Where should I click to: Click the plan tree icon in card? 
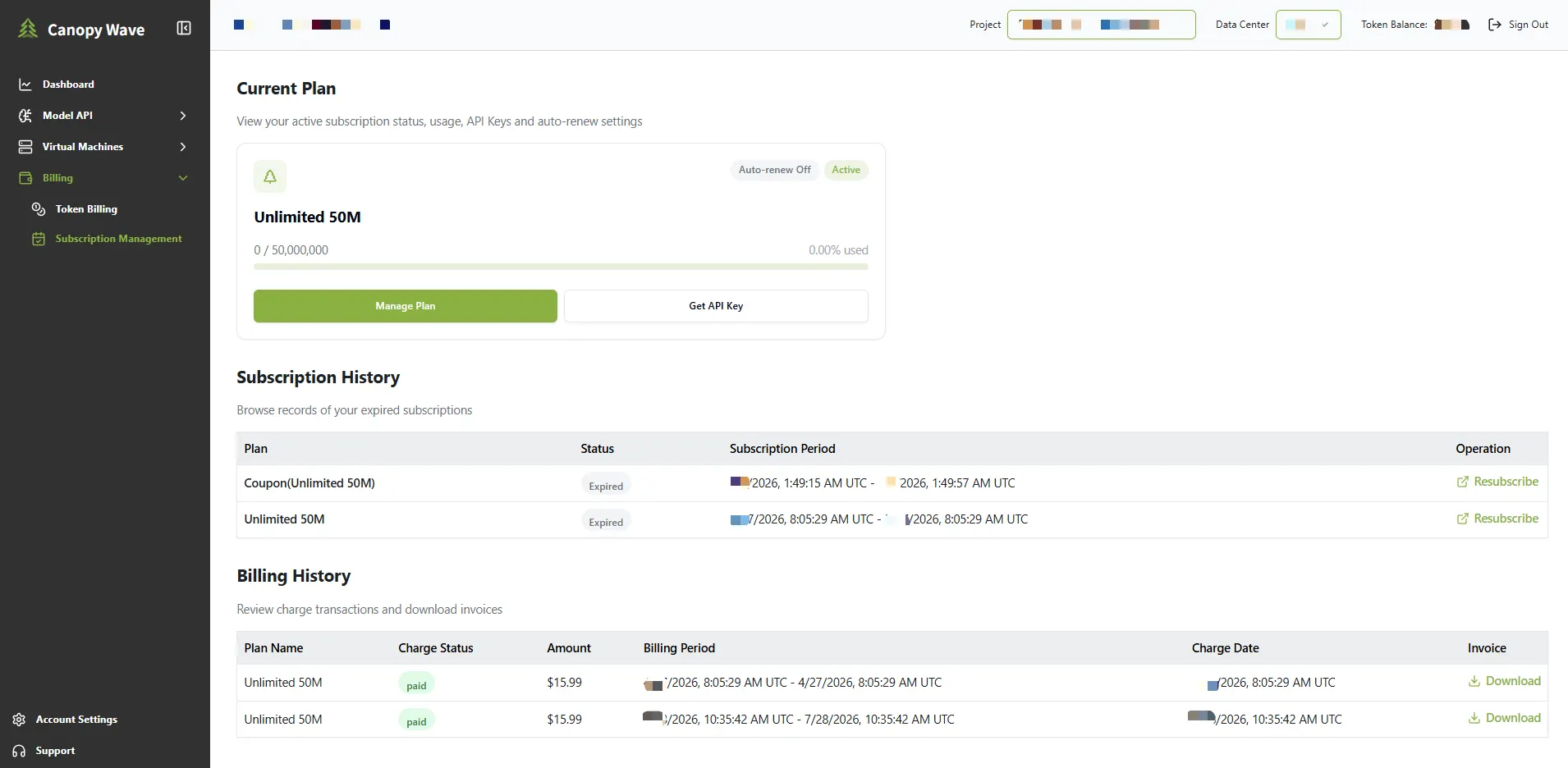pos(270,176)
